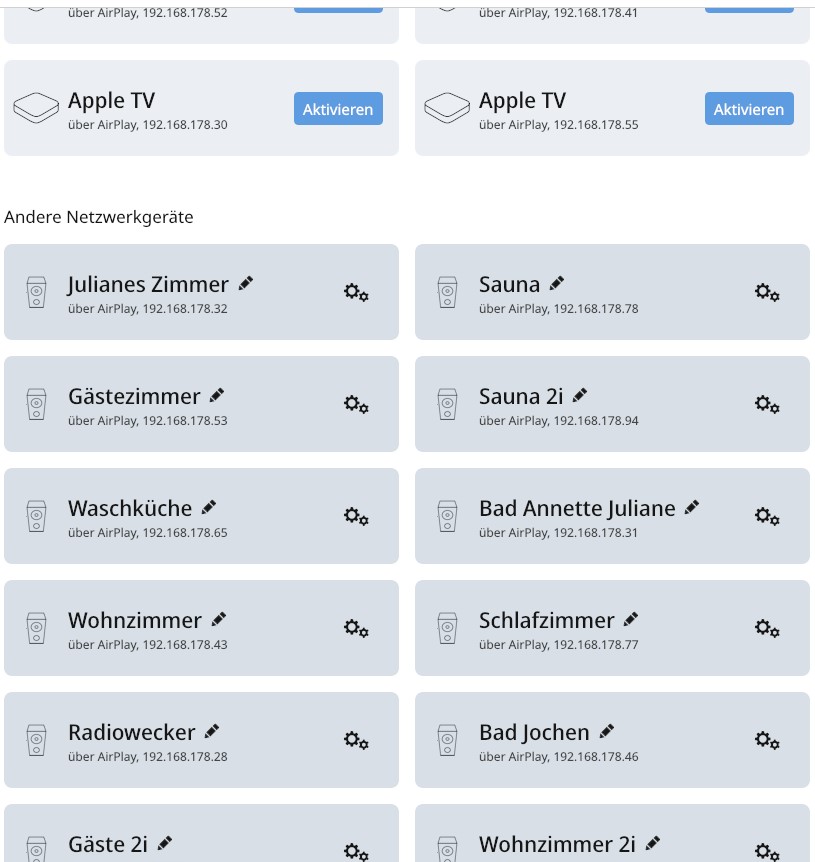Rename Gästezimmer using pencil icon

[x=217, y=395]
